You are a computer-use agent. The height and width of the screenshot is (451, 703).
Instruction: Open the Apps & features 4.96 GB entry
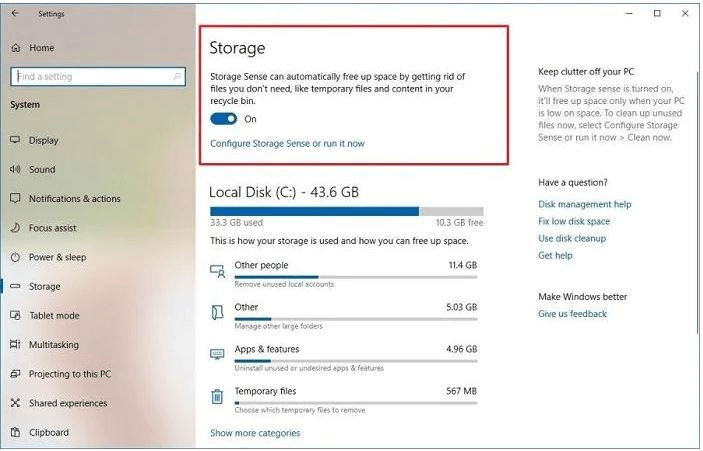point(344,356)
